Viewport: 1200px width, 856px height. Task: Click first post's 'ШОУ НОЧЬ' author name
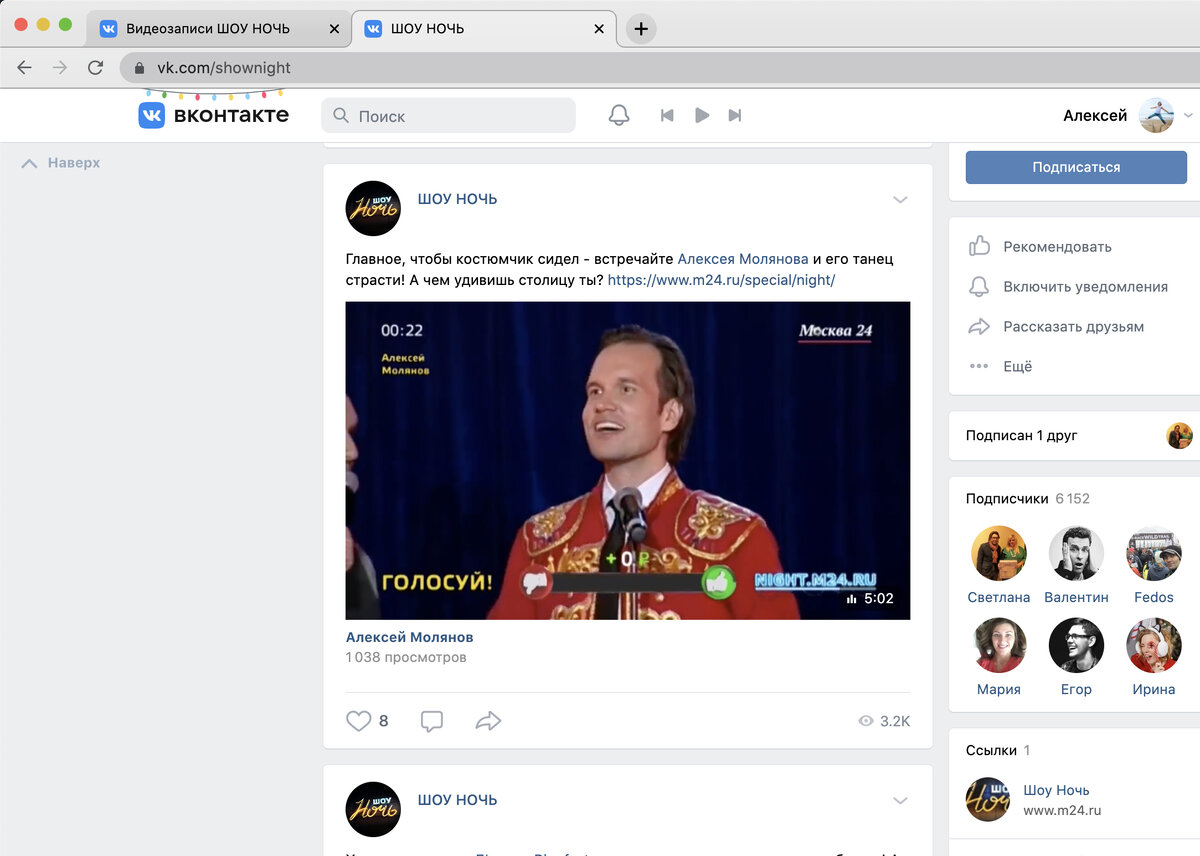click(x=457, y=199)
